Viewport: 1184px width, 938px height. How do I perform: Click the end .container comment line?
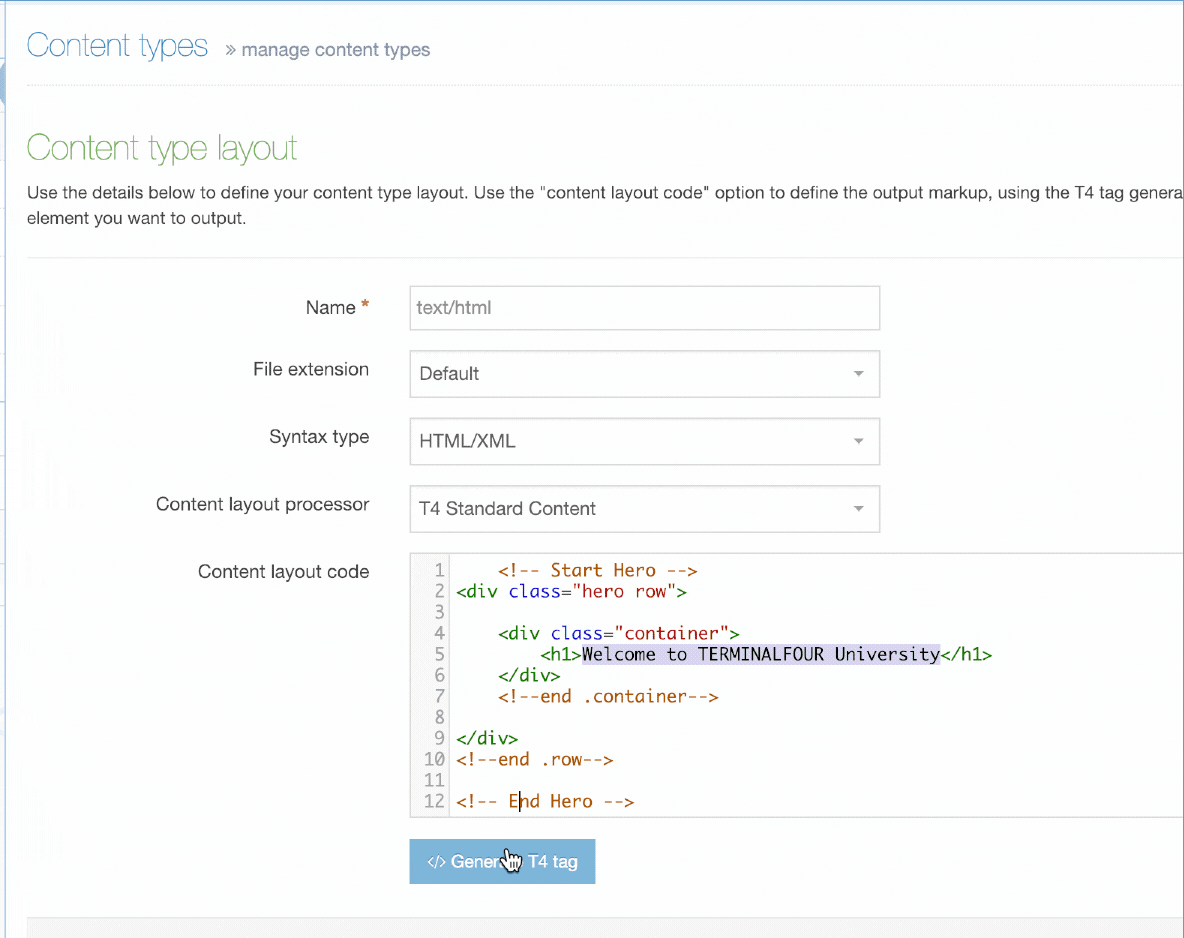tap(608, 697)
